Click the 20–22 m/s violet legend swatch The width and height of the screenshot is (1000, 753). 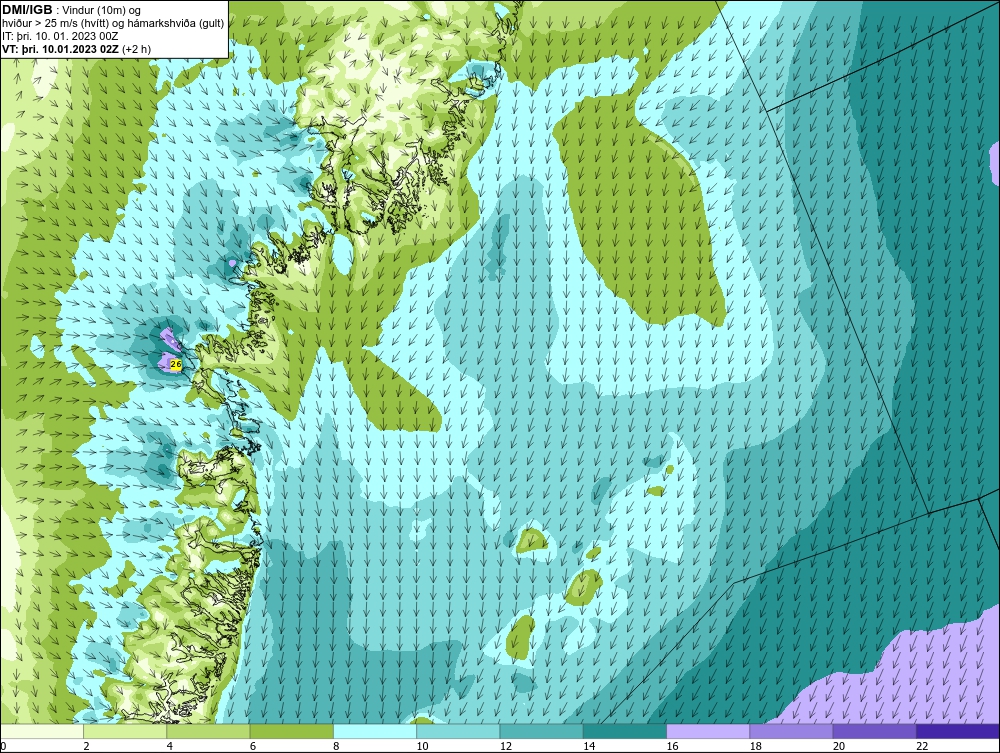874,731
